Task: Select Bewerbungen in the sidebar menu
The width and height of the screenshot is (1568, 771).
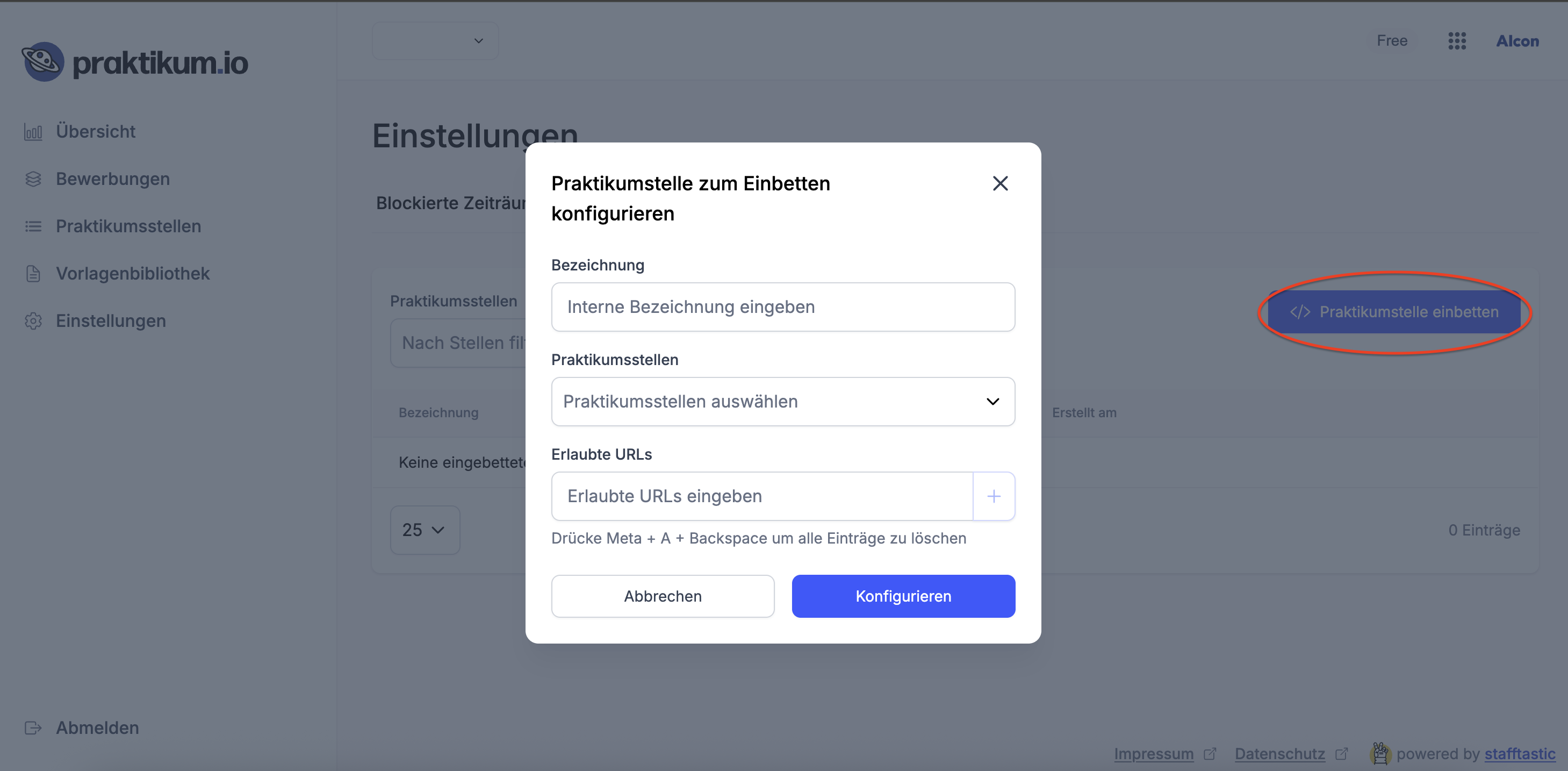Action: coord(113,179)
